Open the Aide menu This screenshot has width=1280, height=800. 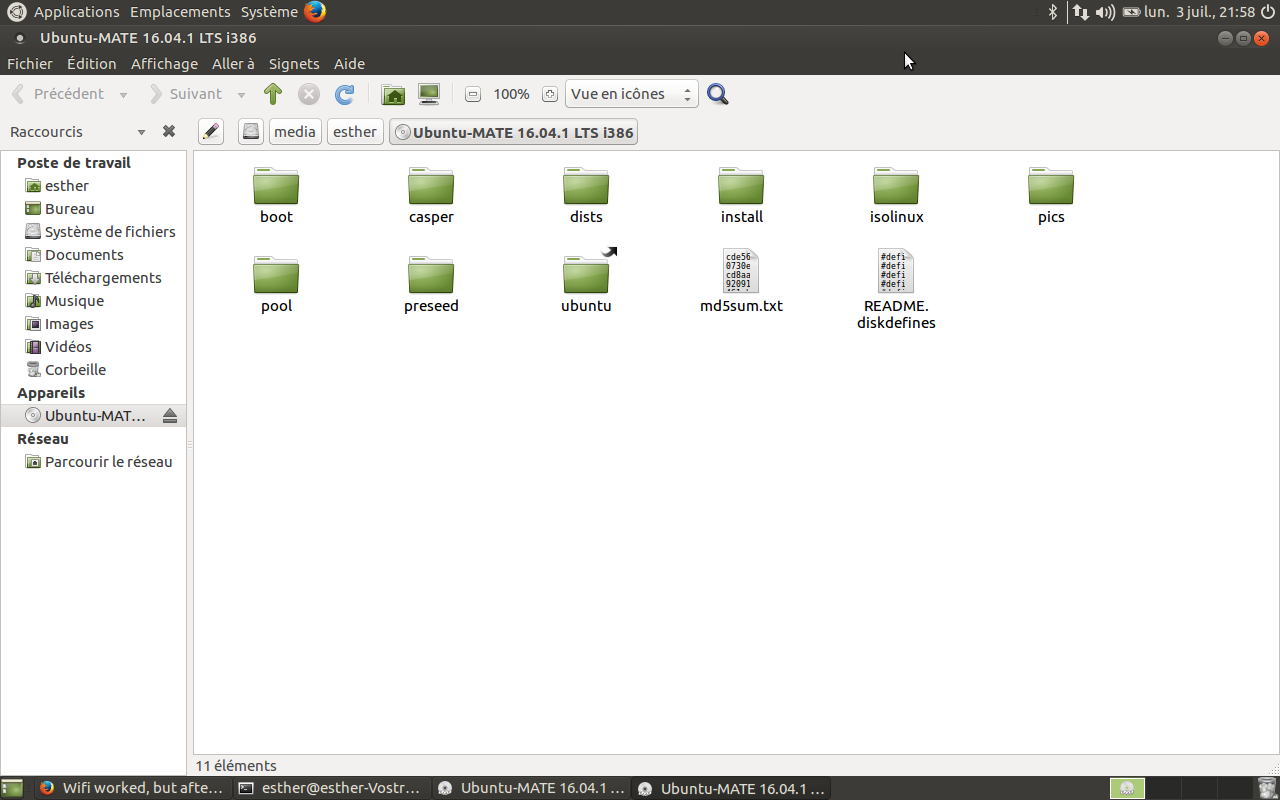pos(349,63)
